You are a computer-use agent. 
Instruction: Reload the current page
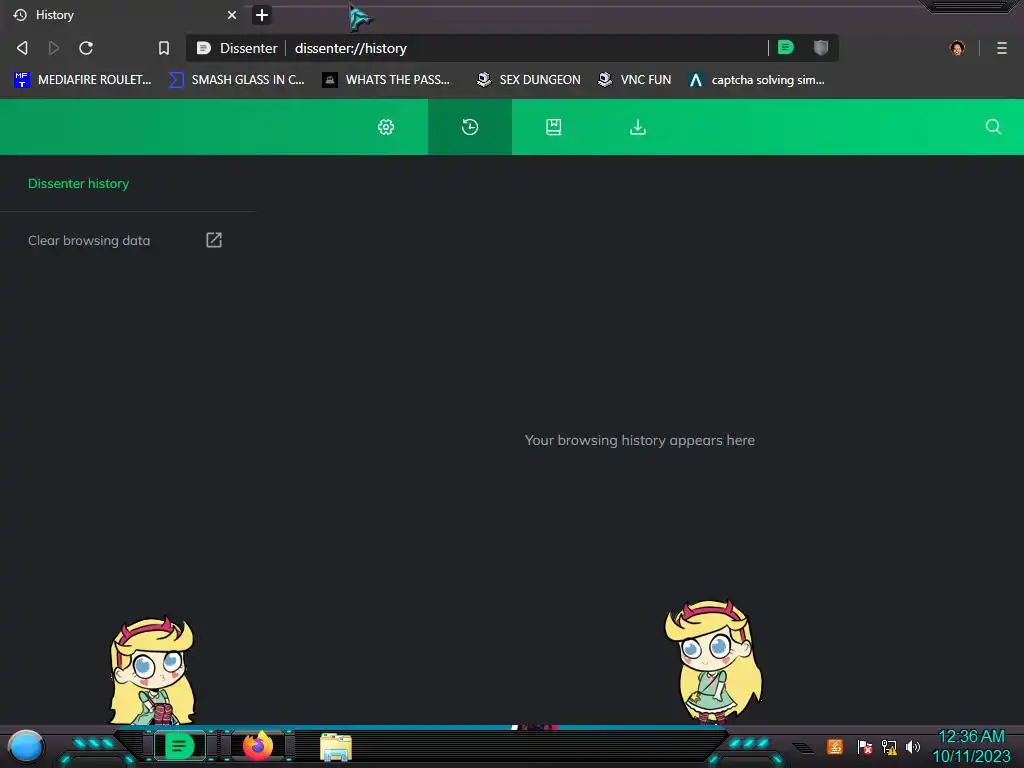click(86, 48)
